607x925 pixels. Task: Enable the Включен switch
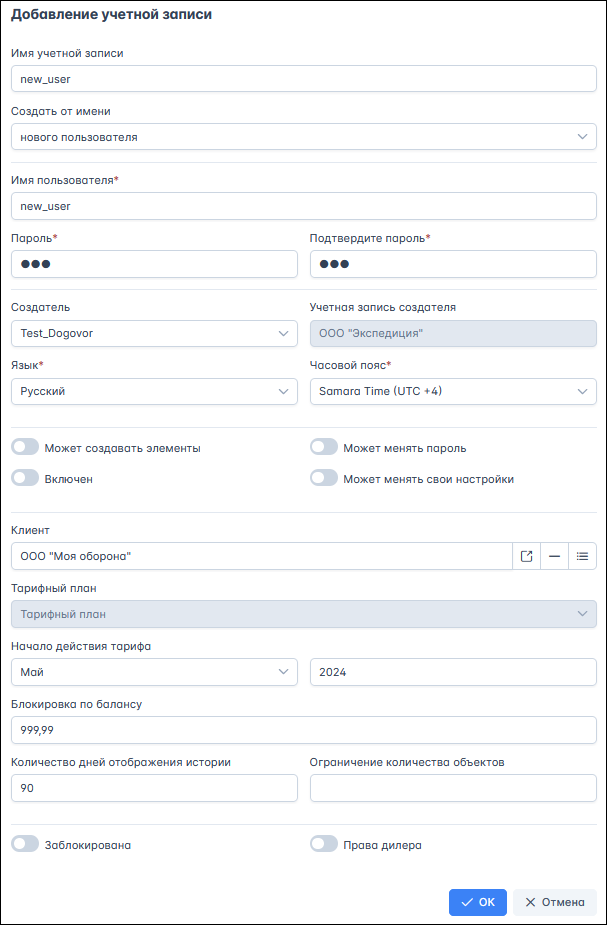[x=25, y=478]
